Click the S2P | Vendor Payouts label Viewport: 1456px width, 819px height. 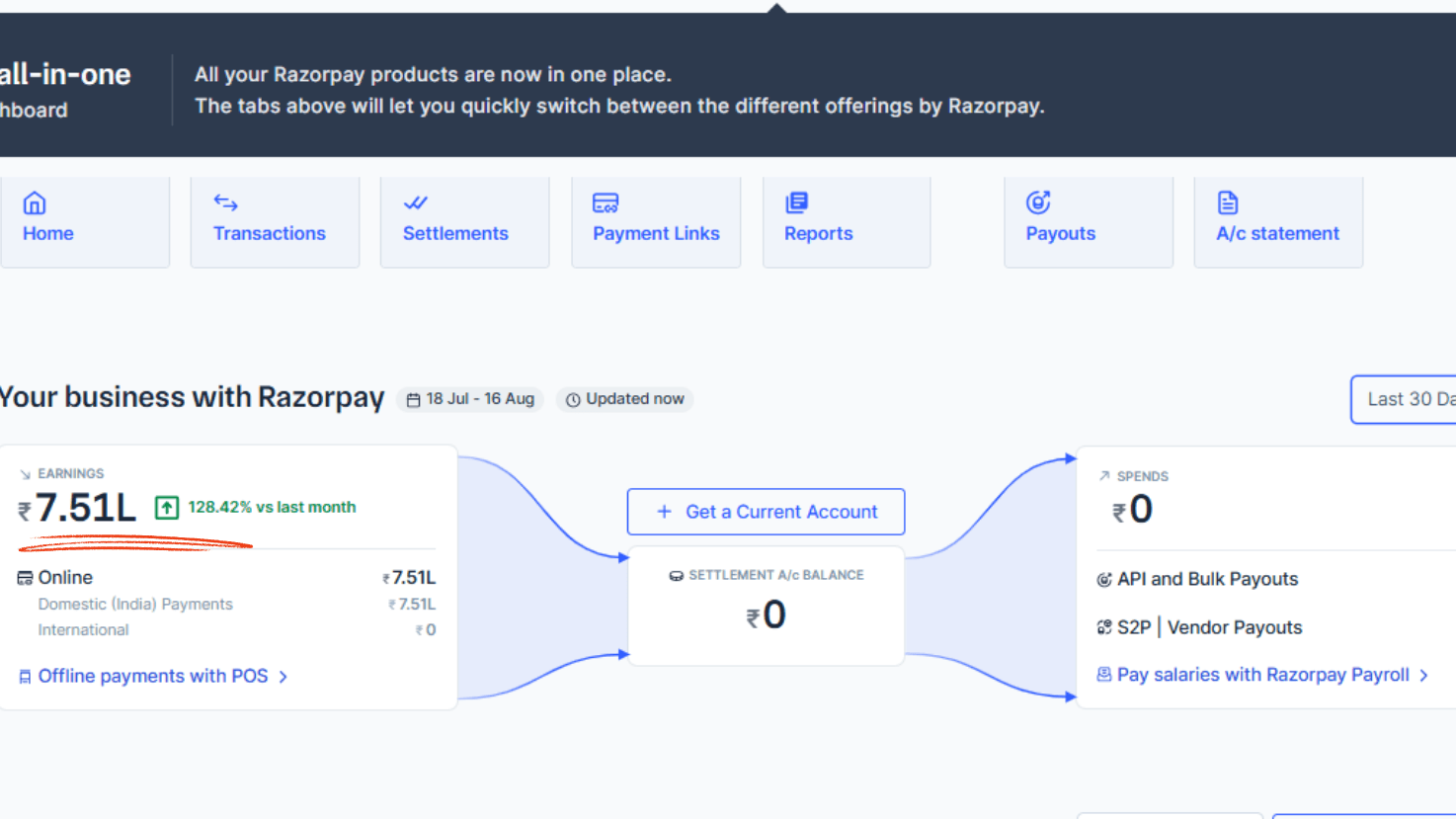pyautogui.click(x=1209, y=627)
